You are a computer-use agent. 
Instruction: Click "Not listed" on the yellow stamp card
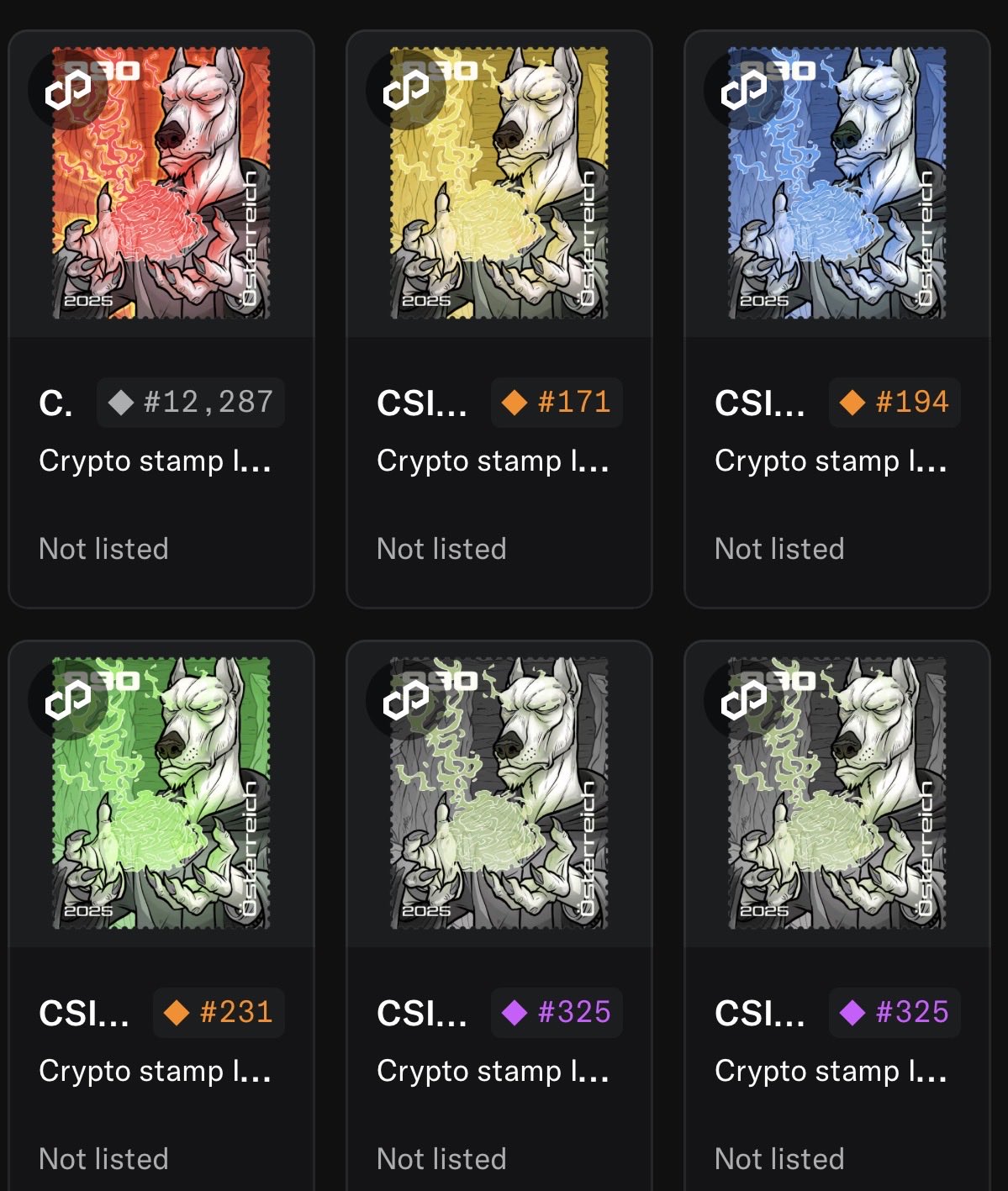pos(441,549)
